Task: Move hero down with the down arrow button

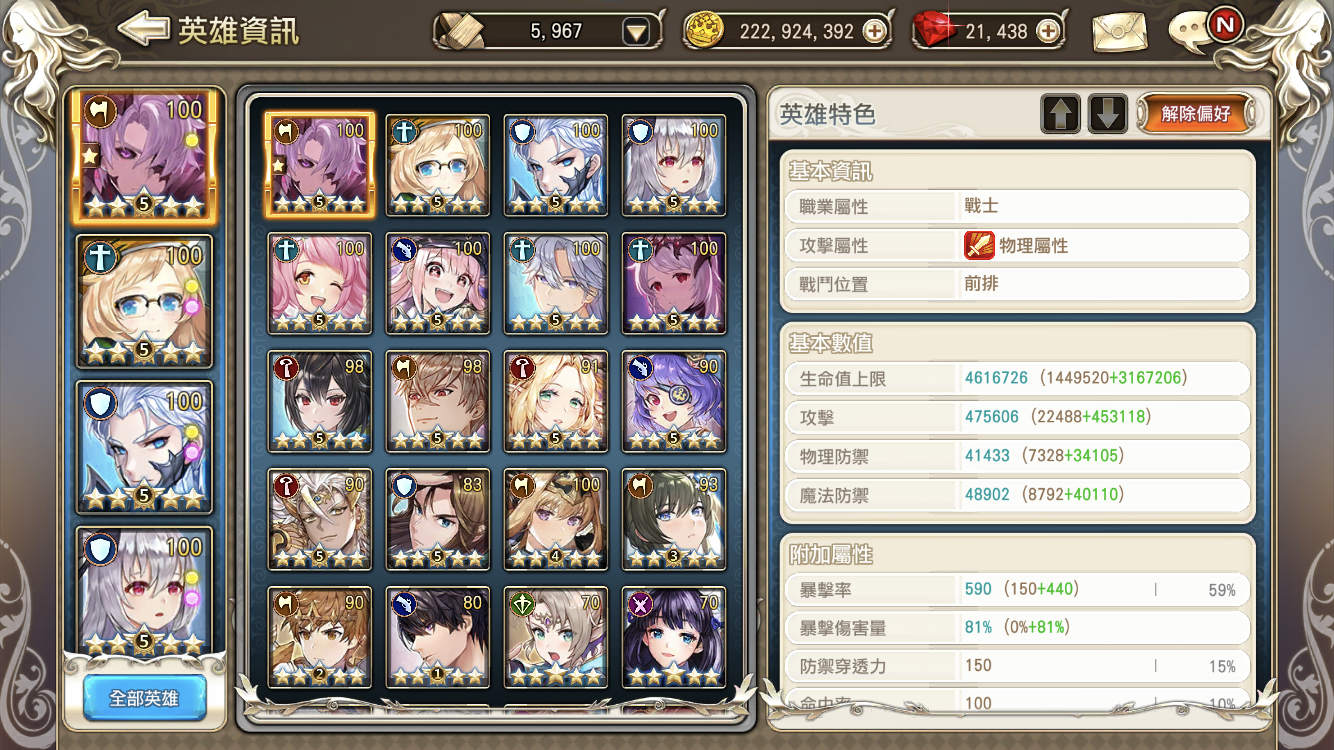Action: pyautogui.click(x=1108, y=114)
